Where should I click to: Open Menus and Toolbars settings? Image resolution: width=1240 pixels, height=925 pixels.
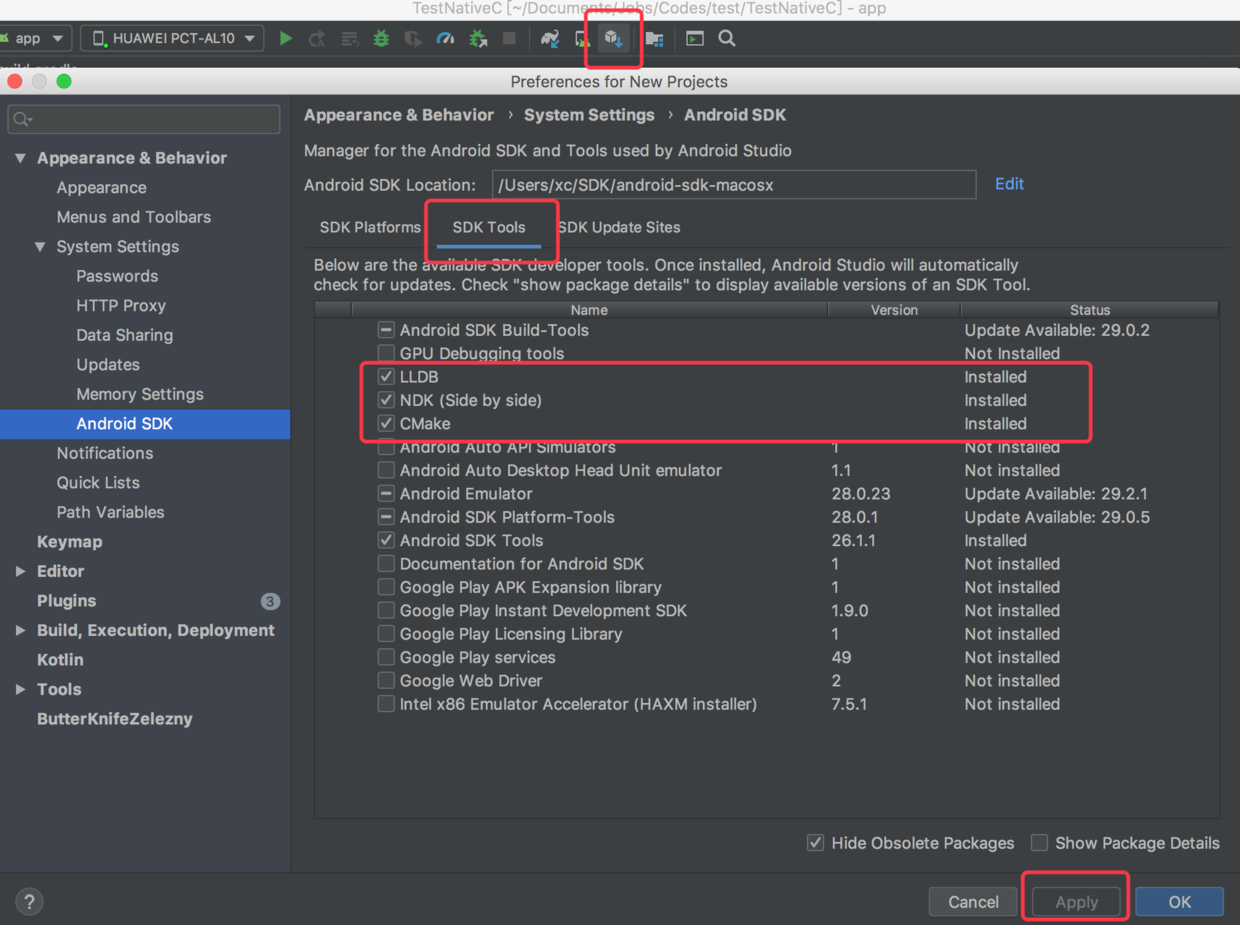pos(134,217)
